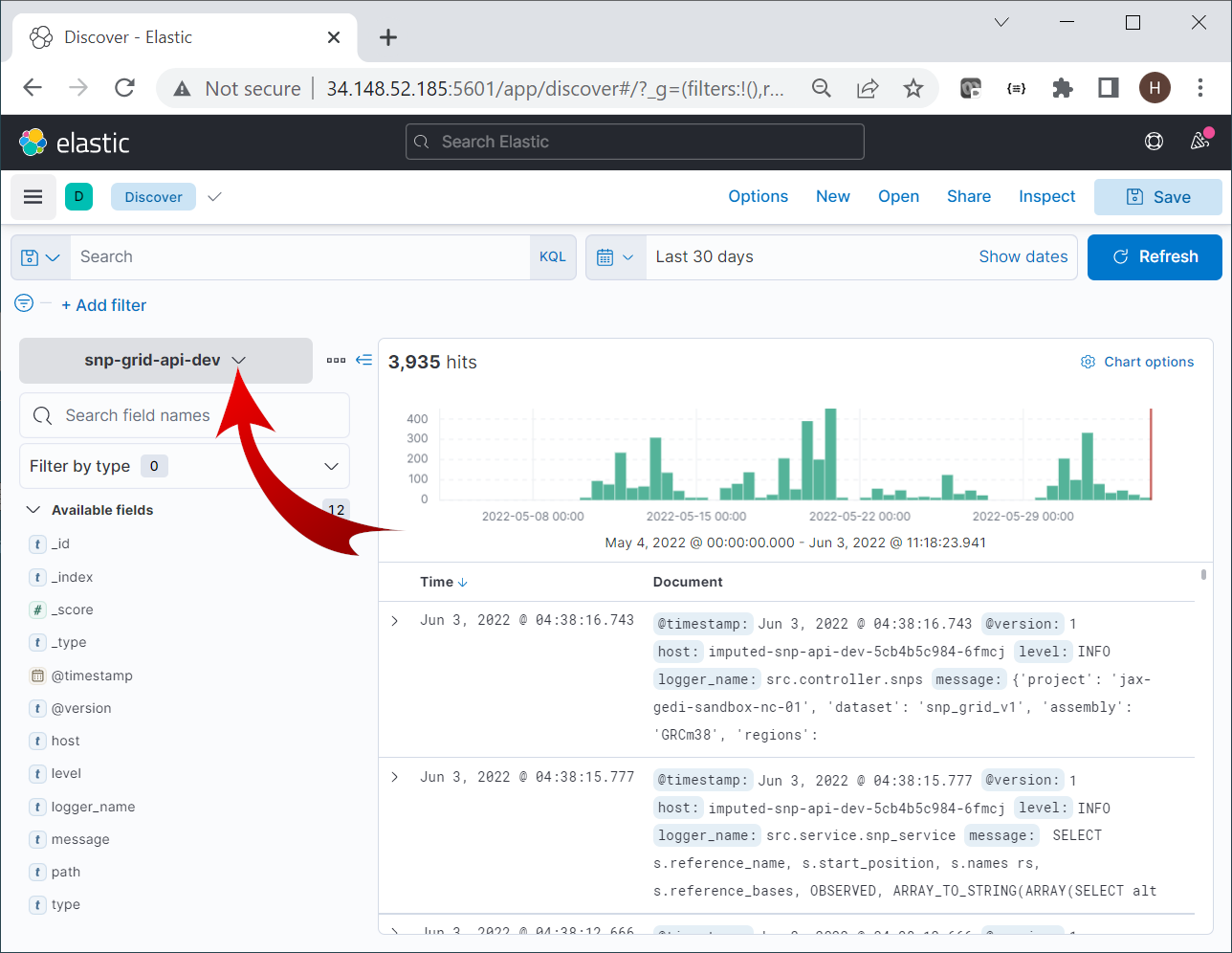Click the Search Elastic box

coord(635,142)
